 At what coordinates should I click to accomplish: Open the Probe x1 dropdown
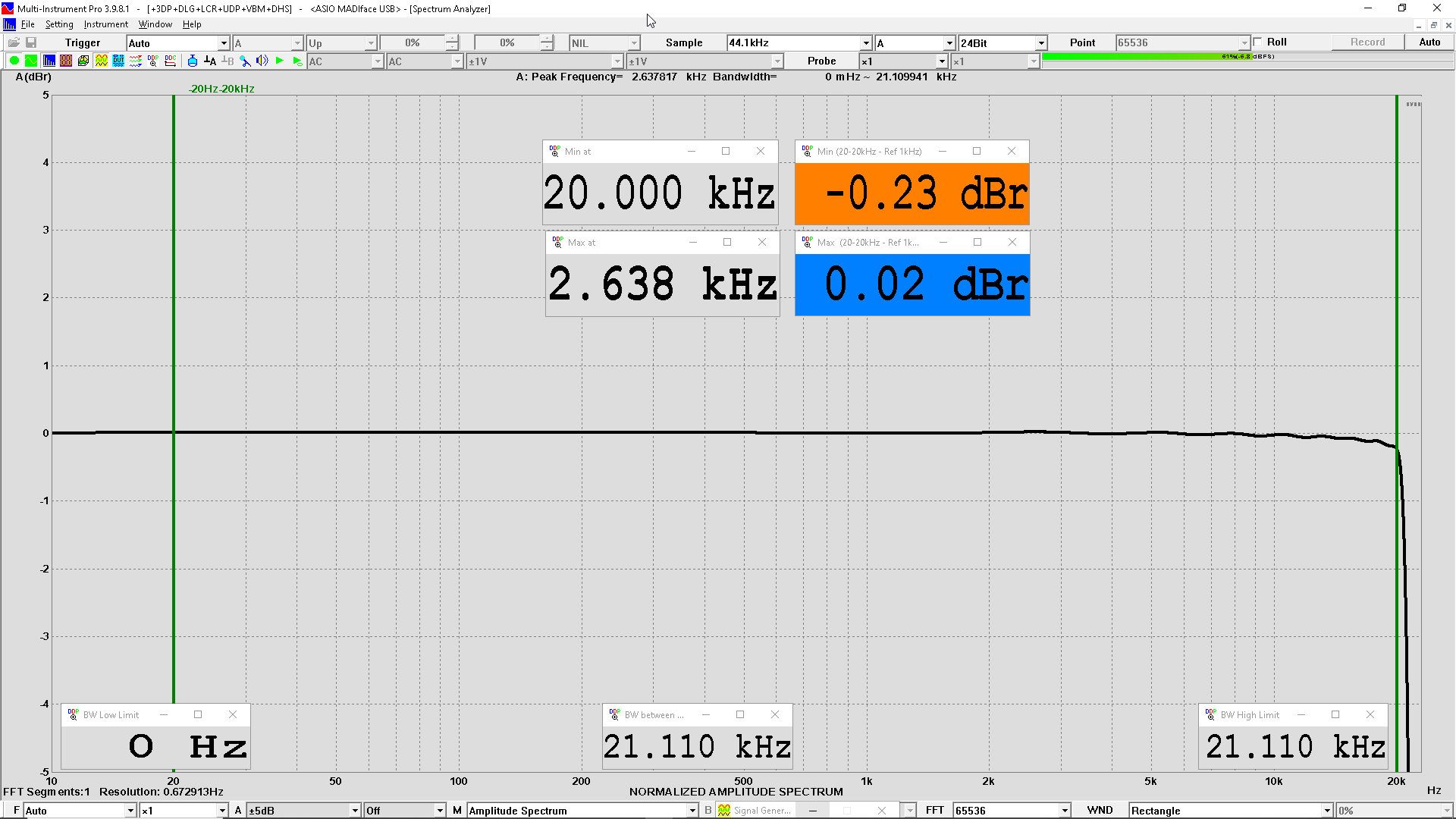click(x=903, y=61)
